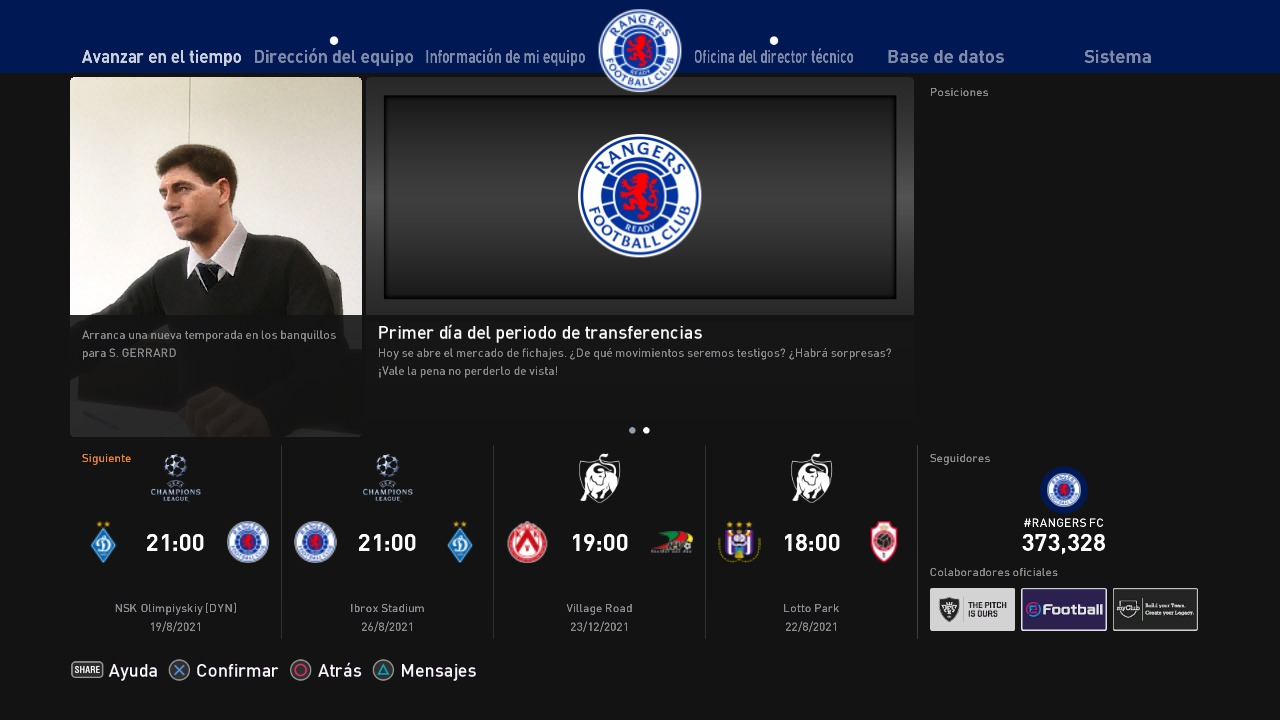This screenshot has width=1280, height=720.
Task: Click date 26/8/2021
Action: click(x=387, y=627)
